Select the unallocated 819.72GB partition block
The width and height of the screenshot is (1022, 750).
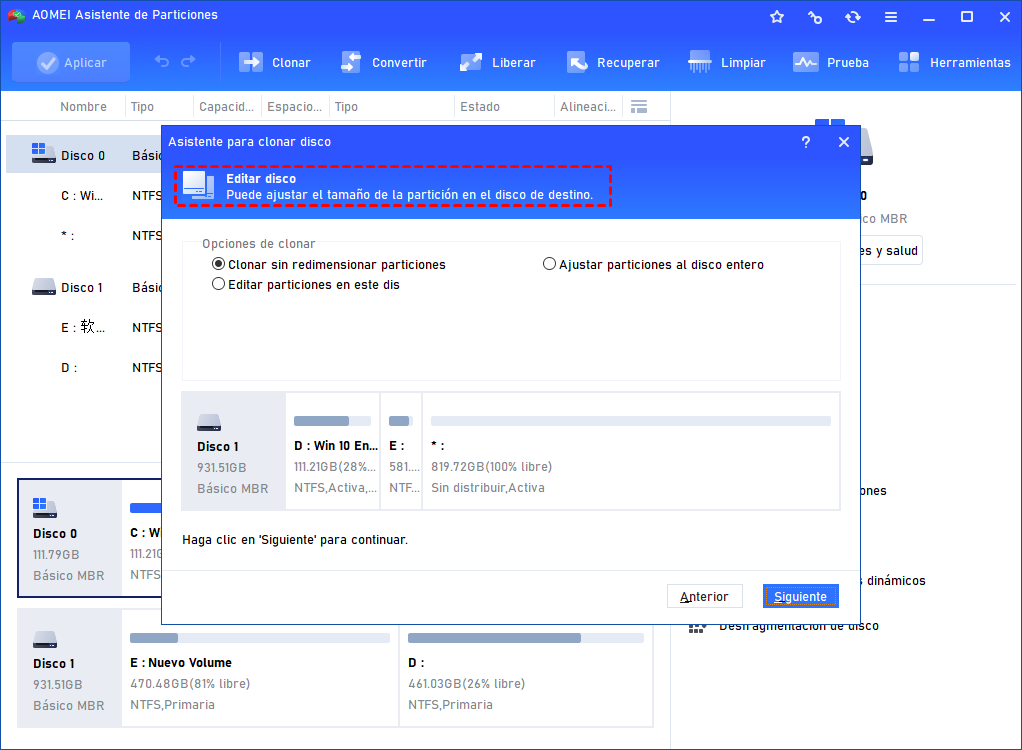point(630,451)
